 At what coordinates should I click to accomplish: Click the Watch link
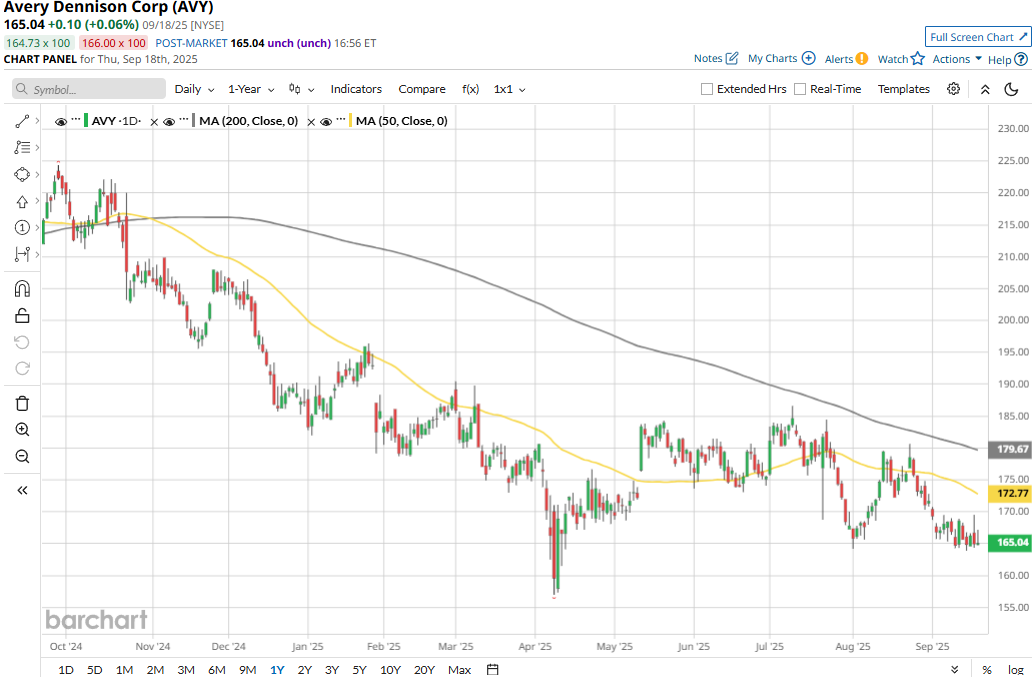coord(892,59)
